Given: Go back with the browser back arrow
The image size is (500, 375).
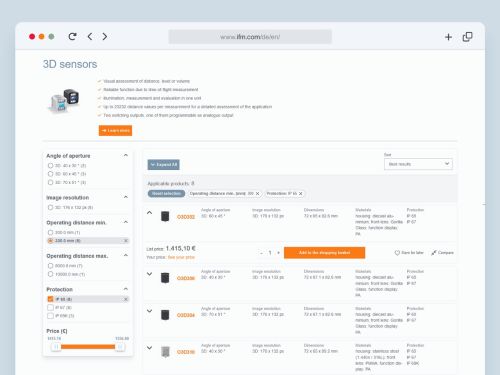Looking at the screenshot, I should pos(90,36).
